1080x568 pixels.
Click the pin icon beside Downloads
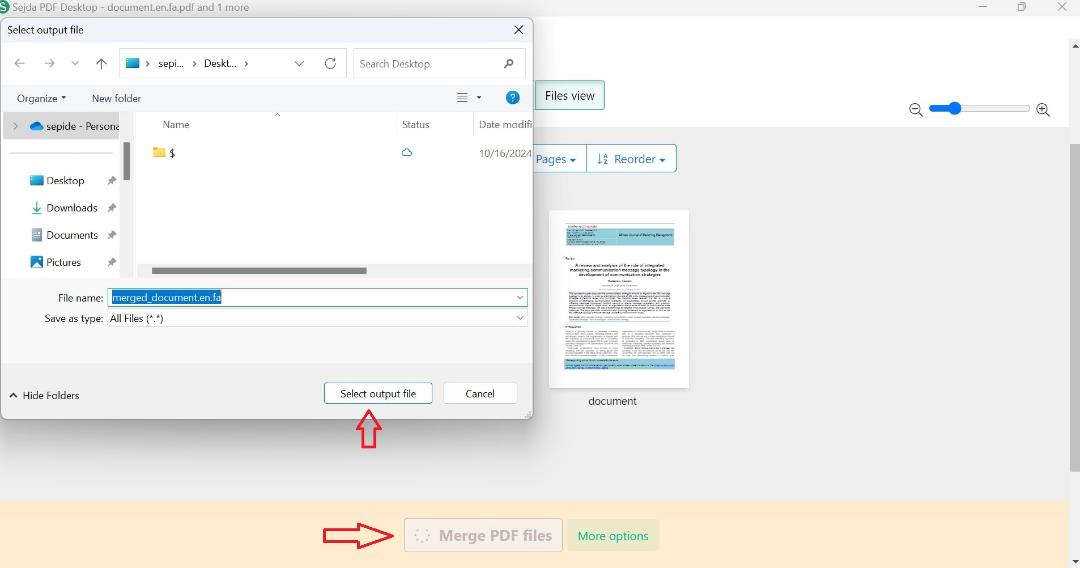point(112,208)
